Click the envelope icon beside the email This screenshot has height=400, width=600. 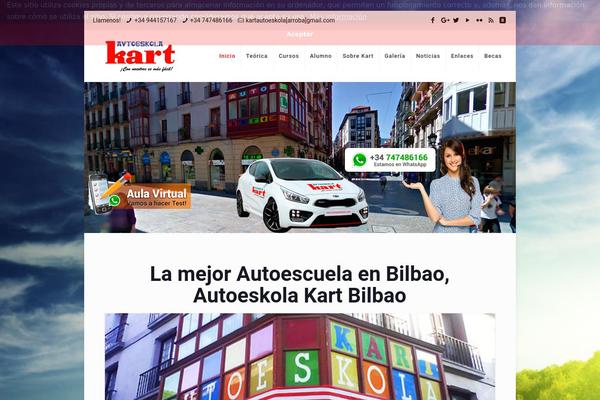(240, 20)
